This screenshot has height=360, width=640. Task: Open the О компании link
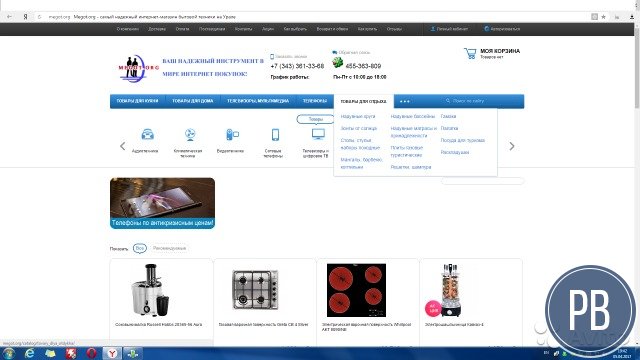(128, 29)
